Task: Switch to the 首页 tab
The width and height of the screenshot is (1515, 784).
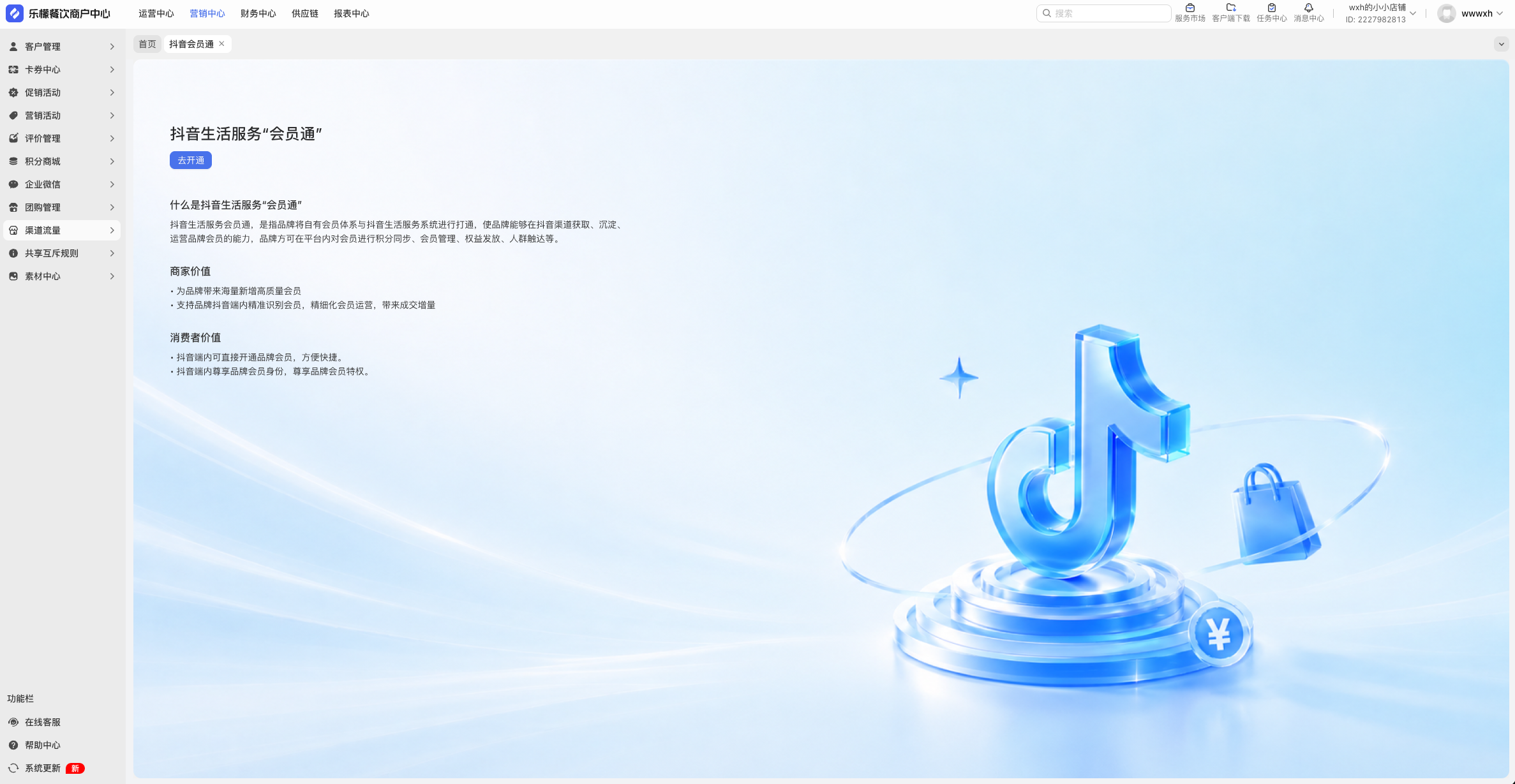Action: point(147,44)
